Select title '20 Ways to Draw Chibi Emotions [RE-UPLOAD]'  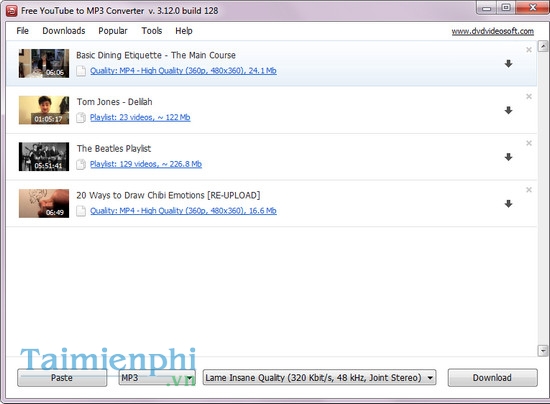click(x=168, y=195)
